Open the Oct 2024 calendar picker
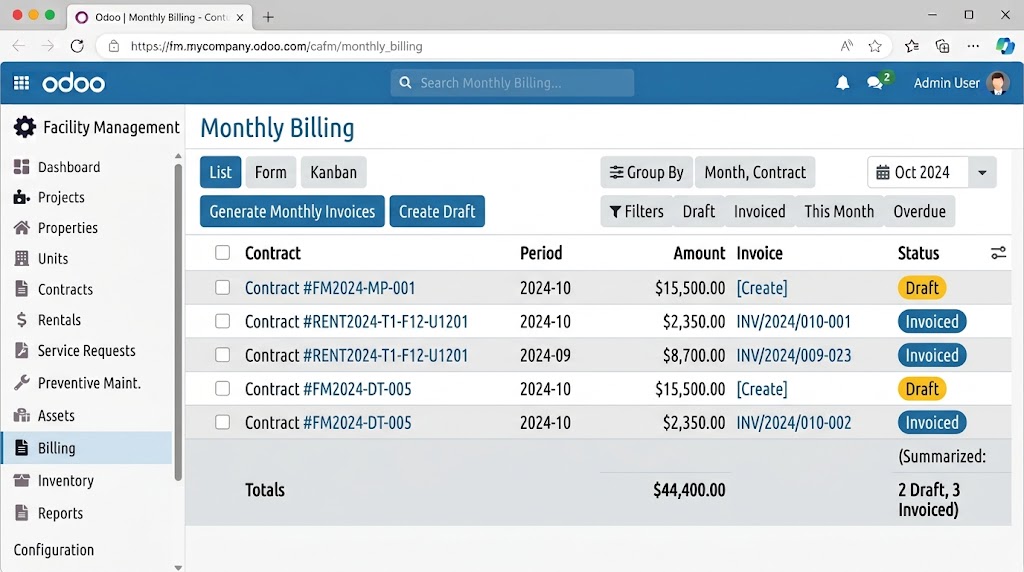The height and width of the screenshot is (572, 1024). [918, 172]
